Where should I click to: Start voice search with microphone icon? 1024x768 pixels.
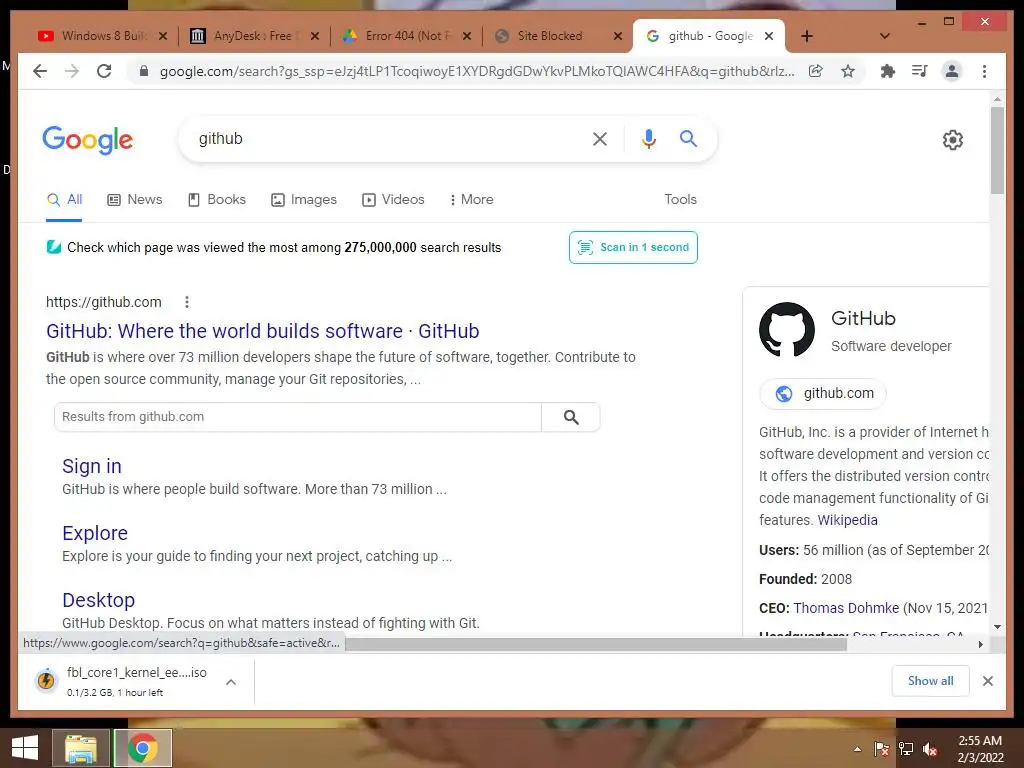pos(648,138)
